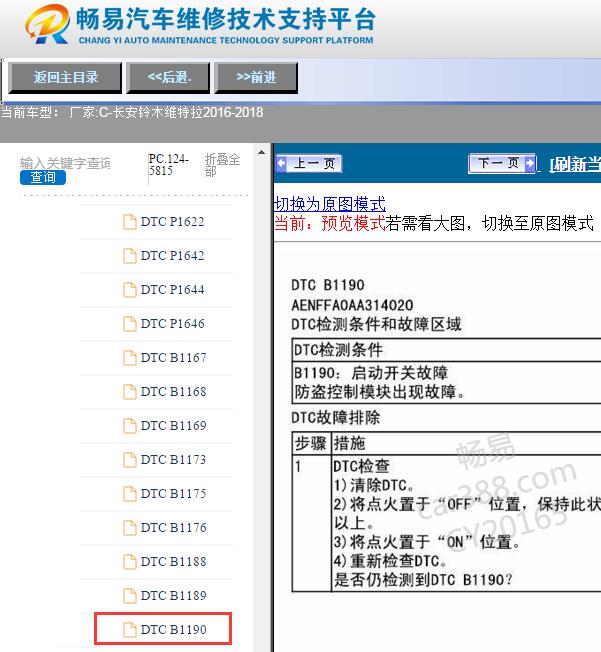Click the 'DTC B1190' document heading
Viewport: 601px width, 652px height.
point(328,285)
